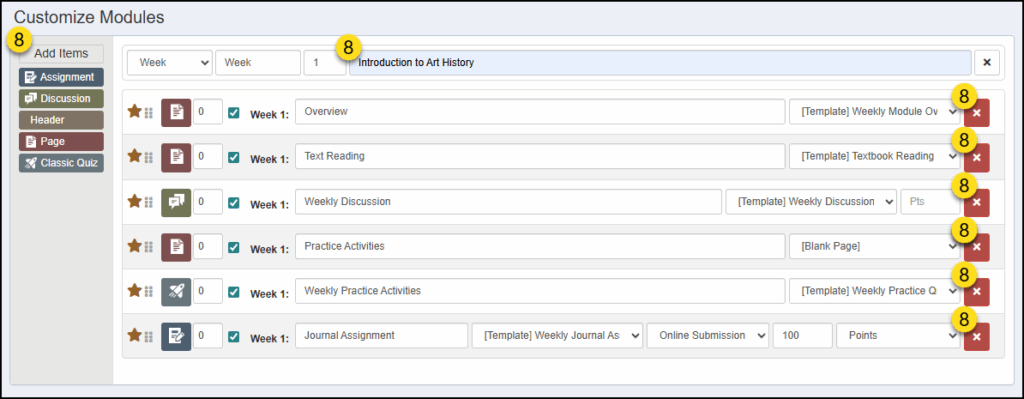1024x399 pixels.
Task: Add a Classic Quiz item
Action: click(61, 163)
